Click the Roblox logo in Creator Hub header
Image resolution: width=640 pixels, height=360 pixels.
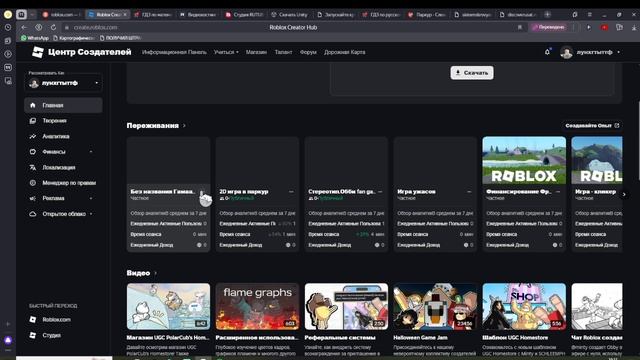[x=38, y=52]
